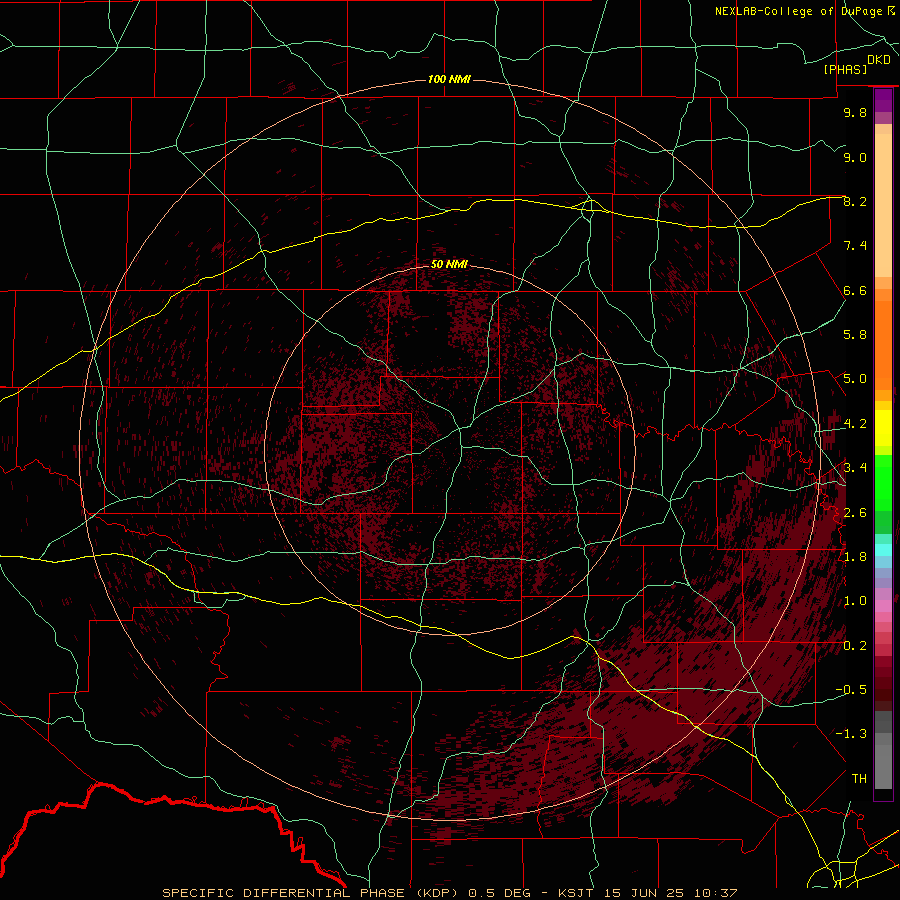Click the 10:37 timestamp in caption
The height and width of the screenshot is (900, 900).
[715, 893]
